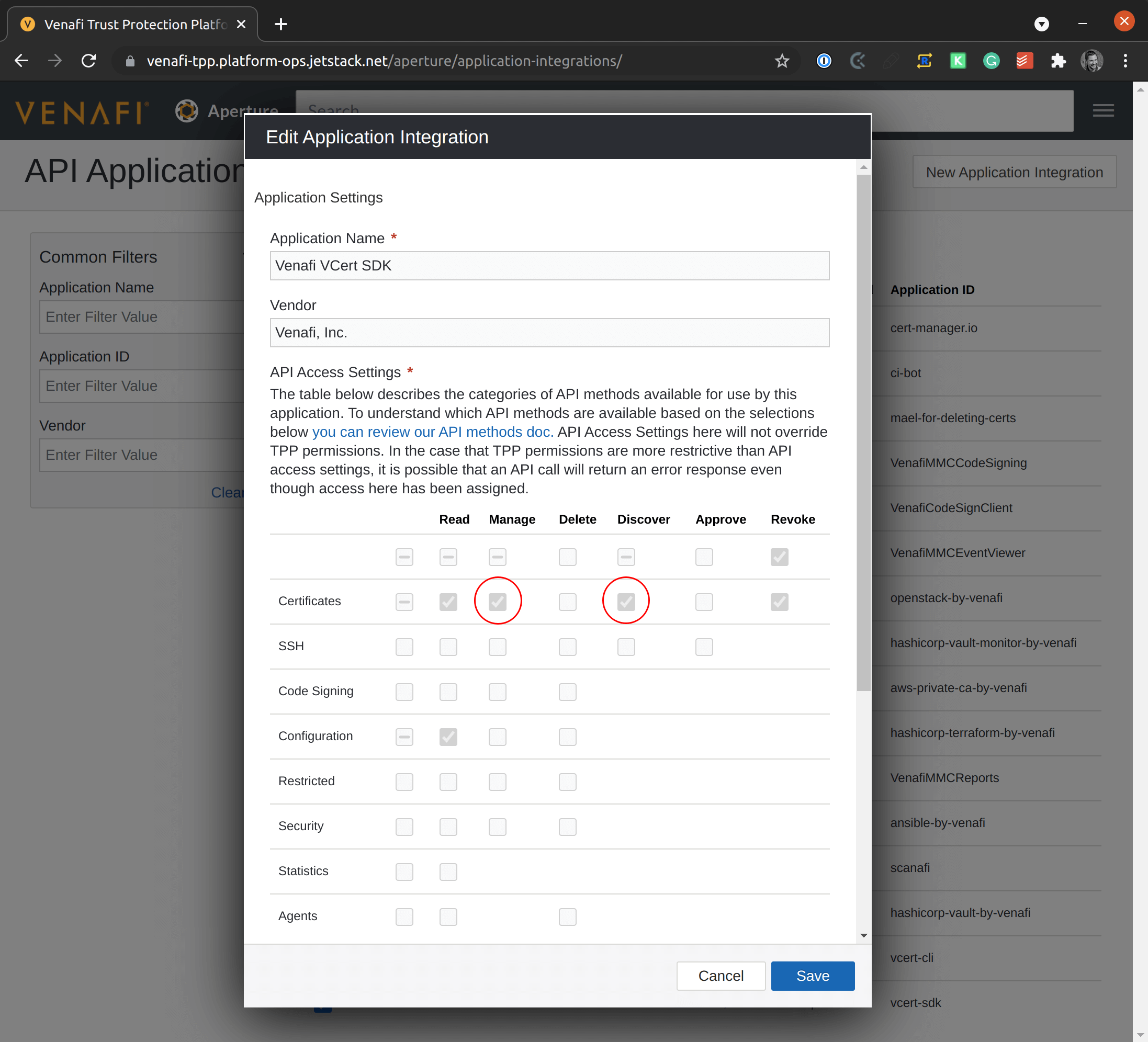Close the Venafi Trust Protection tab
The width and height of the screenshot is (1148, 1042).
[x=241, y=24]
